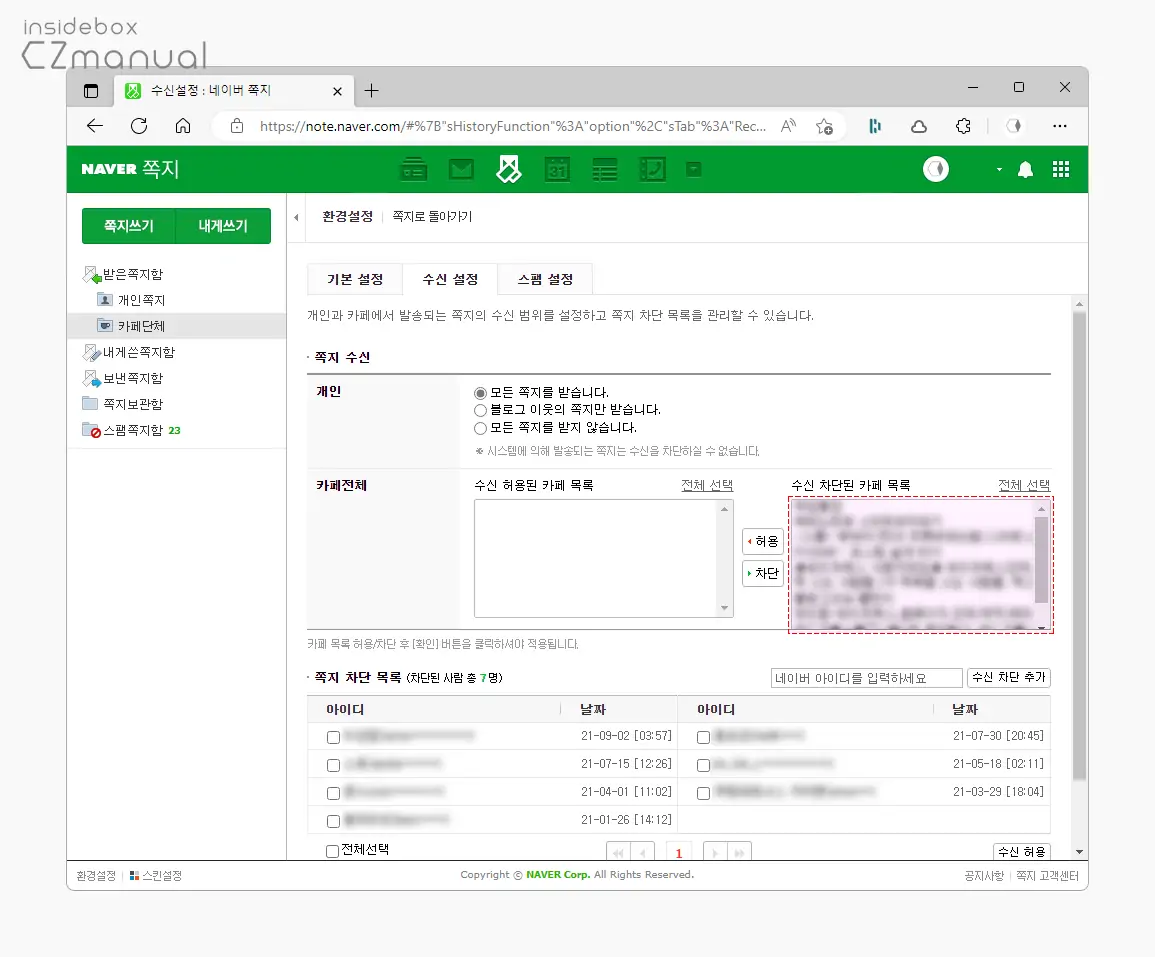Open the profile dropdown arrow in the header
1155x957 pixels.
pos(997,170)
